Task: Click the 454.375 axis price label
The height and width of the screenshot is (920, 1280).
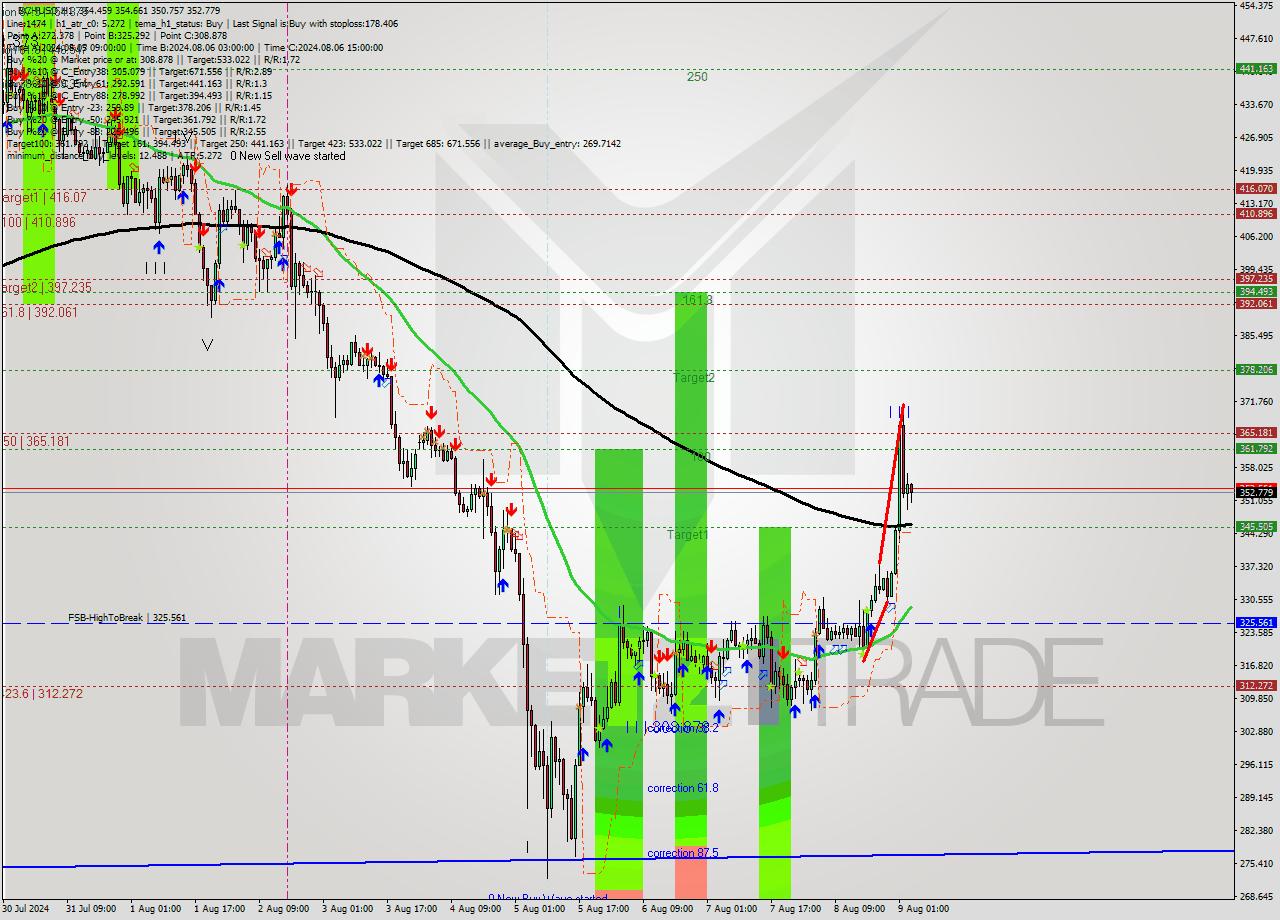Action: point(1256,5)
